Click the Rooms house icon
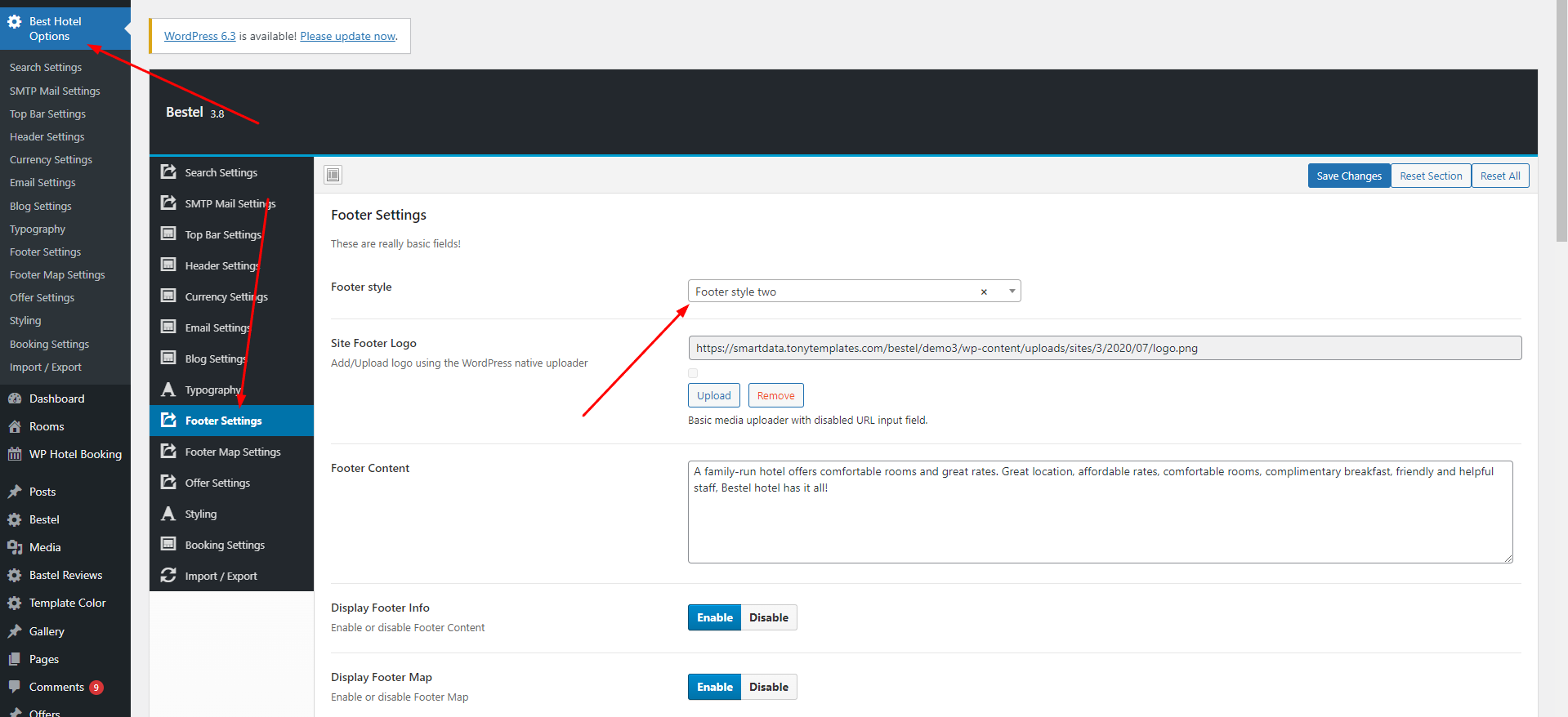The image size is (1568, 717). coord(15,426)
